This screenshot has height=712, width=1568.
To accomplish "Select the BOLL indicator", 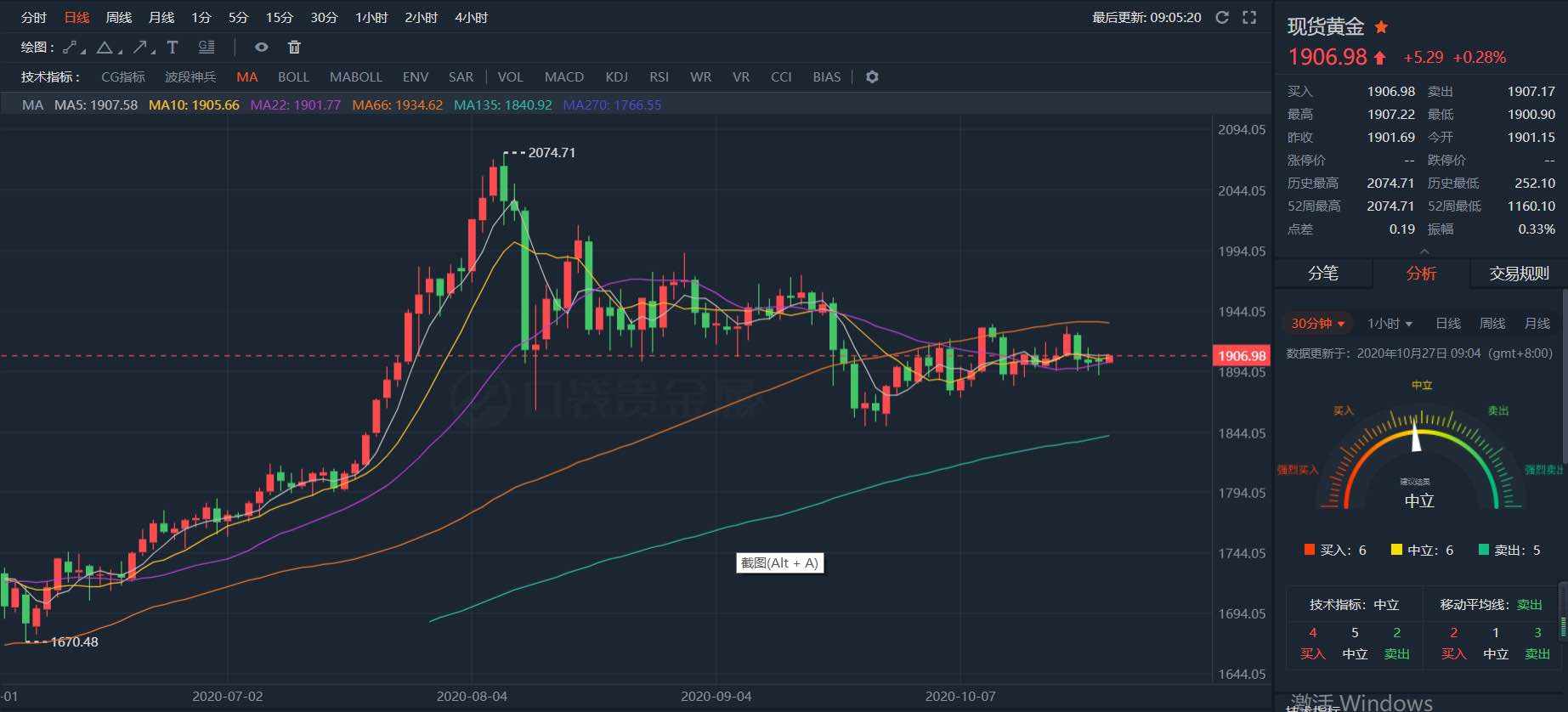I will [x=293, y=77].
